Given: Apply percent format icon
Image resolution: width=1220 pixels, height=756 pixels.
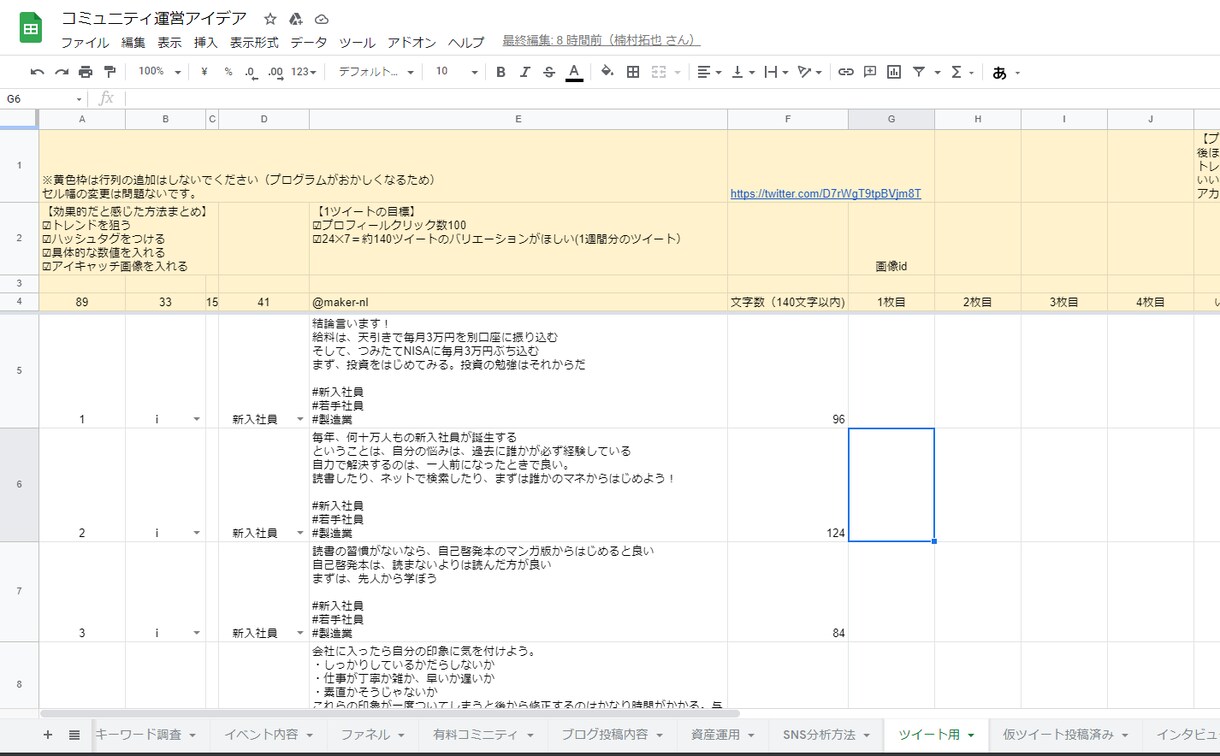Looking at the screenshot, I should tap(228, 72).
